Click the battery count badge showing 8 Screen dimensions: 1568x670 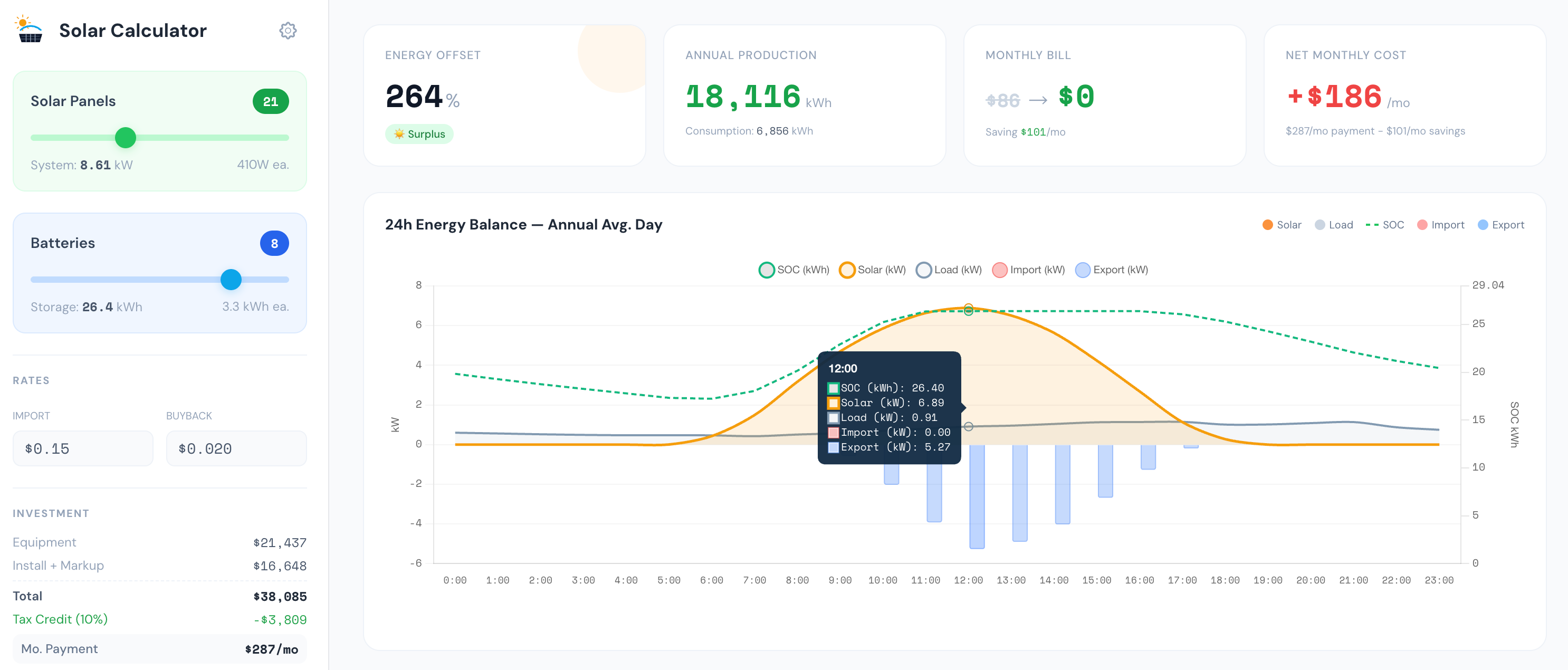pos(274,243)
